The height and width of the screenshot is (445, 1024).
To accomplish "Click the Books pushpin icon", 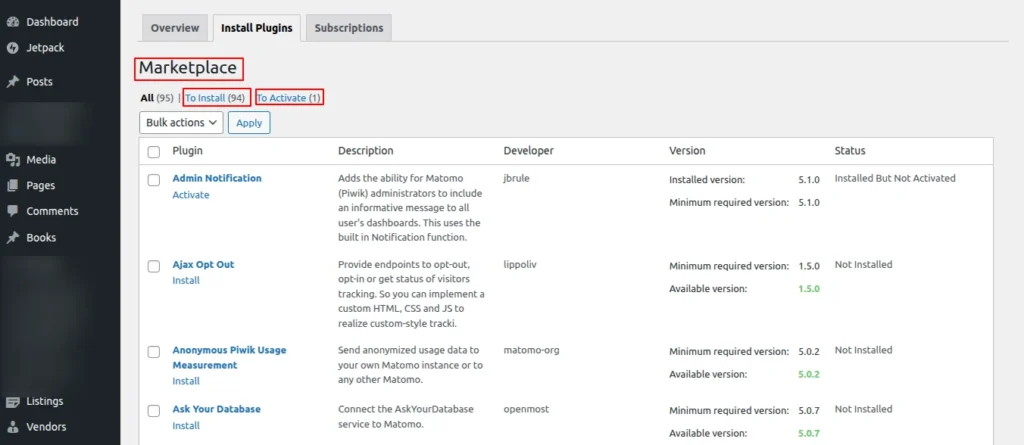I will pos(12,238).
